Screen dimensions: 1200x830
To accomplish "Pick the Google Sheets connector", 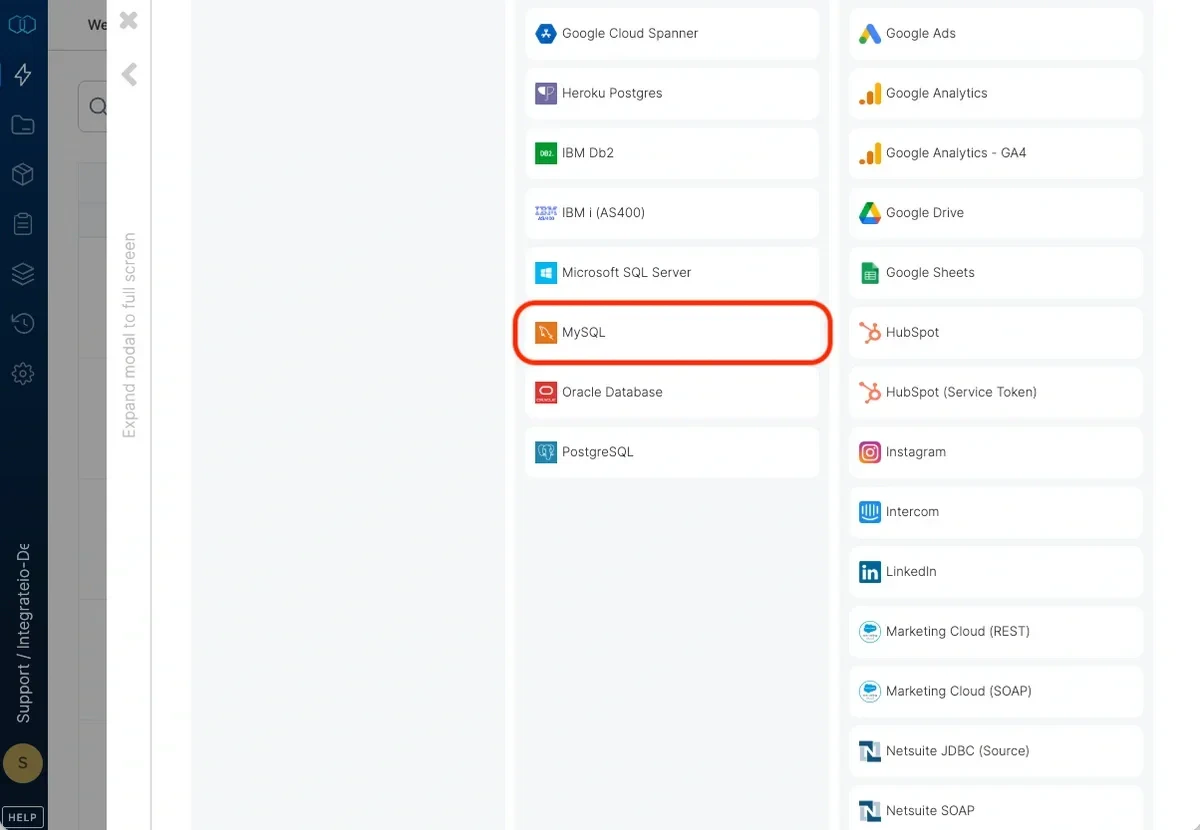I will [x=995, y=272].
